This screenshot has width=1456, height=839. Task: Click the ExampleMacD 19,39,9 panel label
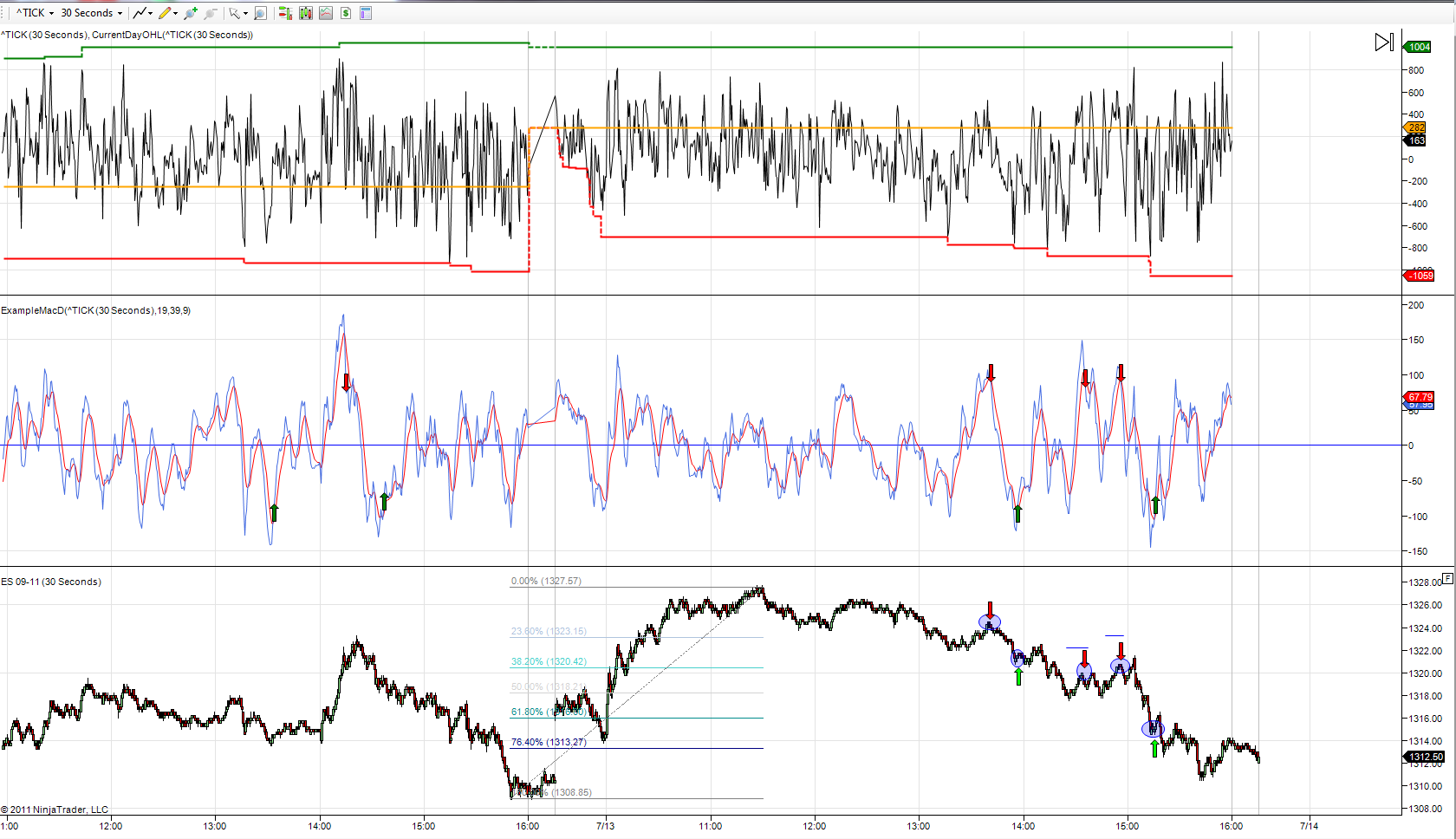pyautogui.click(x=96, y=310)
